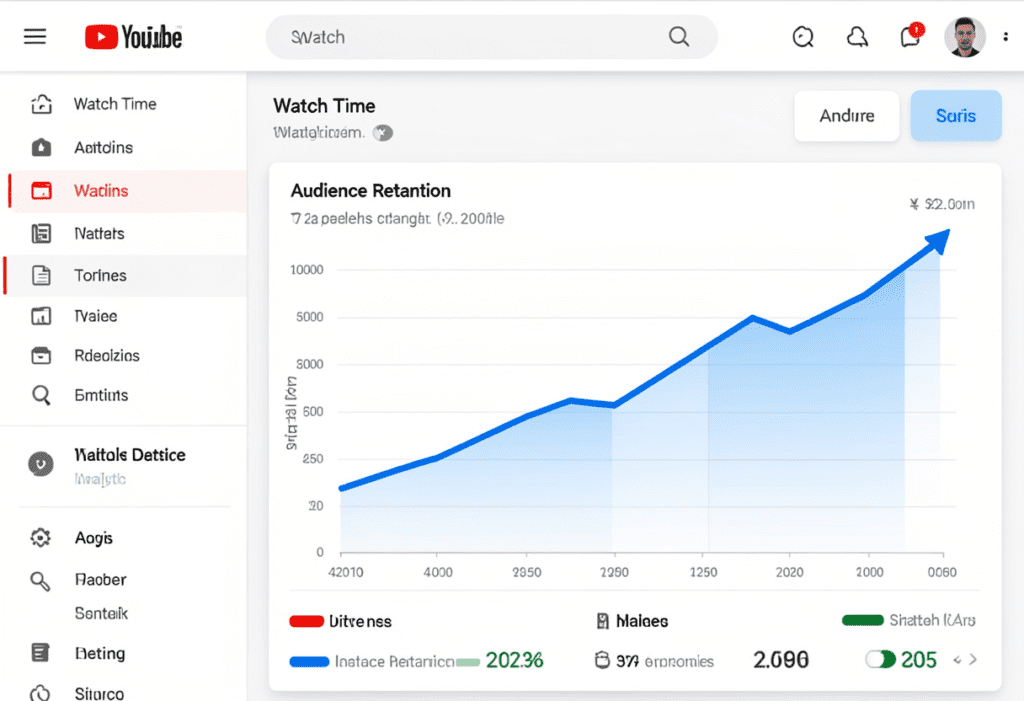This screenshot has height=701, width=1024.
Task: Click the info icon under Watch Time heading
Action: 382,132
